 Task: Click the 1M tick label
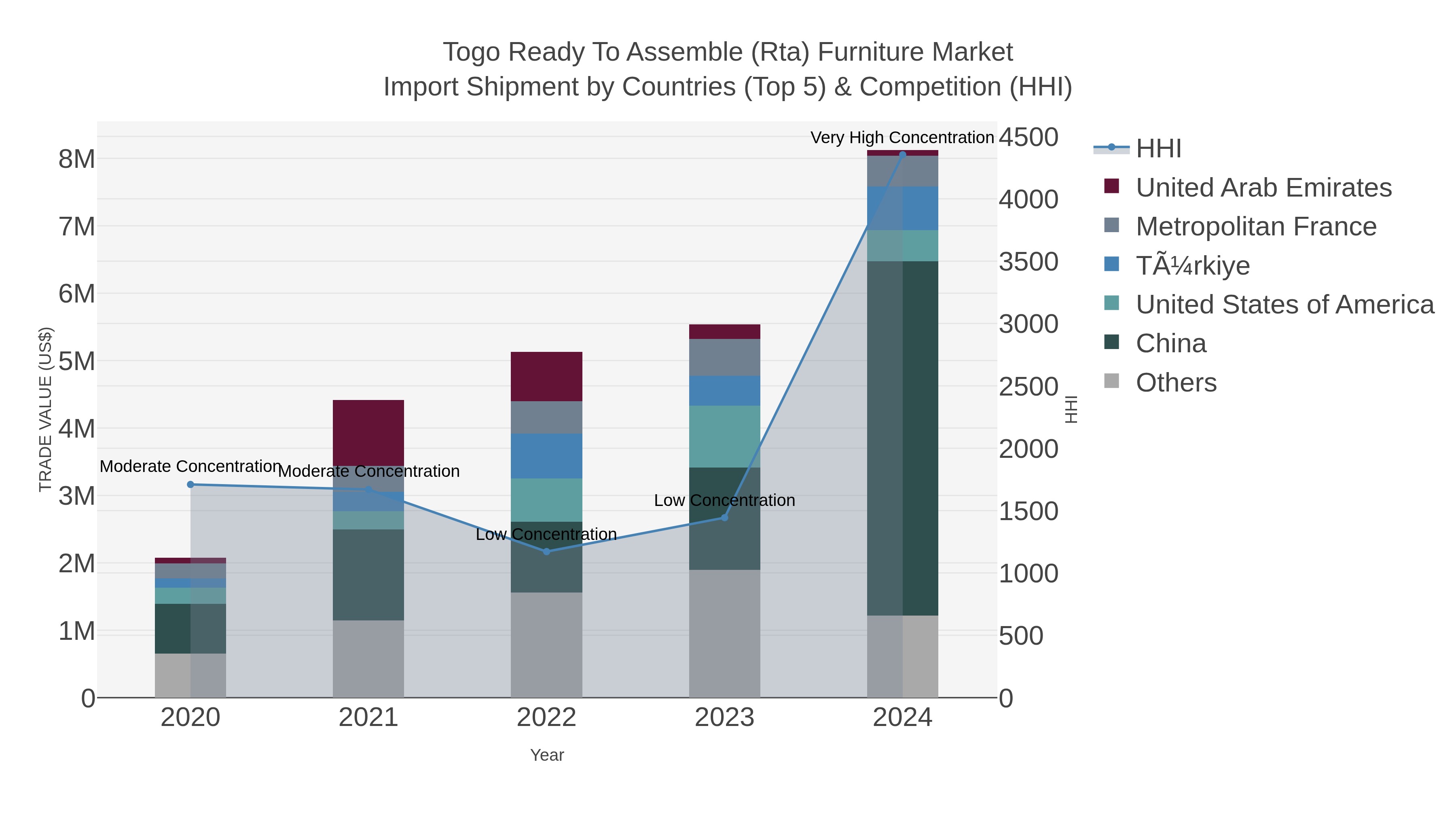tap(77, 631)
